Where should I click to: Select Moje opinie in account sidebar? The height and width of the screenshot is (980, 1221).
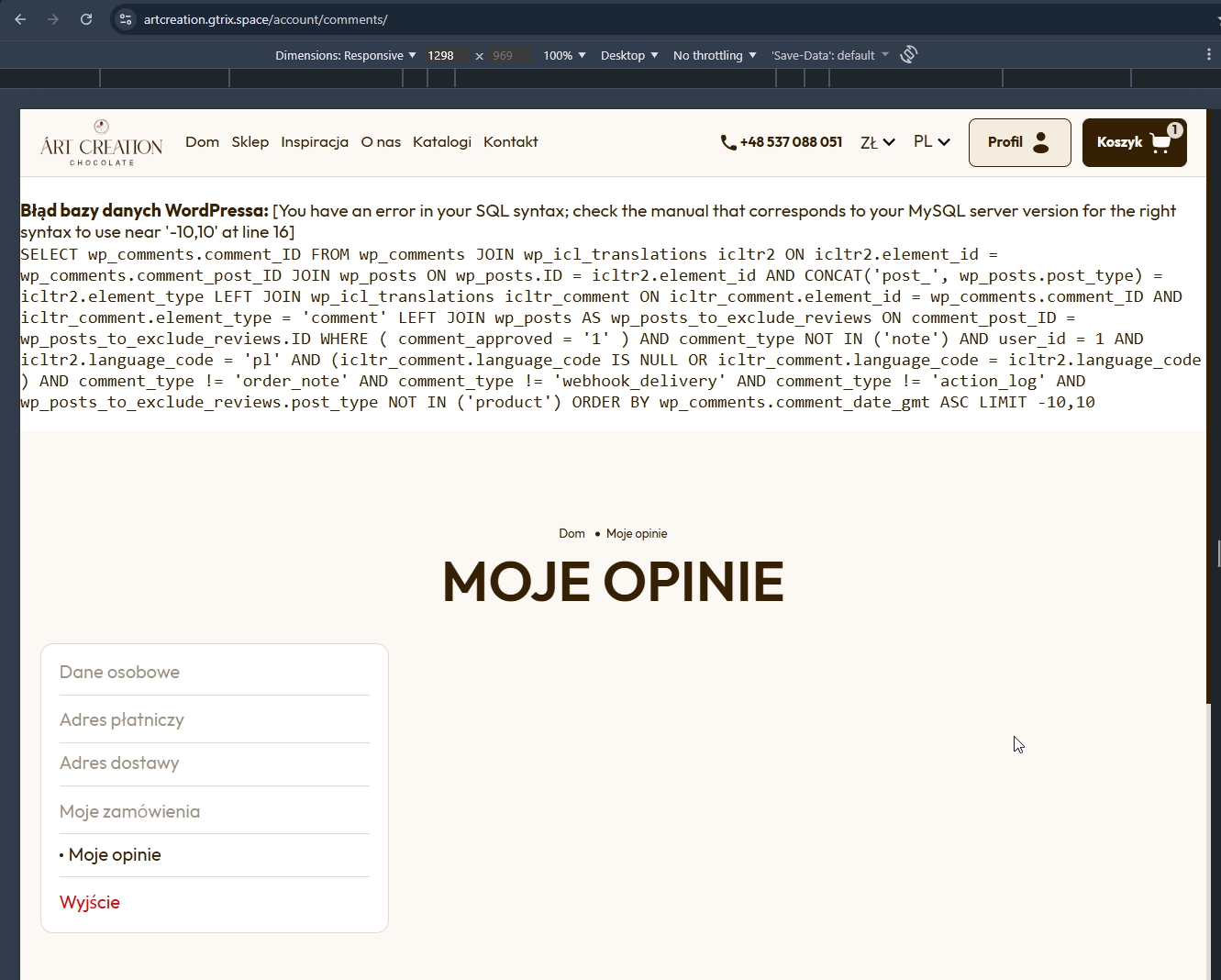115,854
